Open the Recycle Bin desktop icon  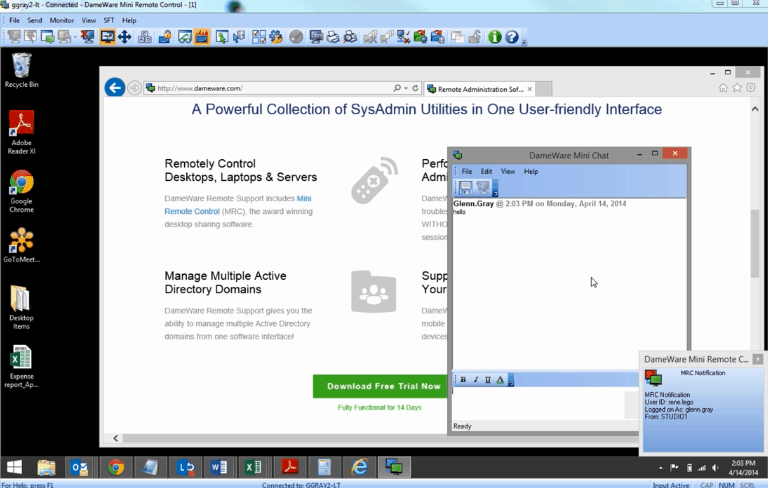[x=22, y=70]
